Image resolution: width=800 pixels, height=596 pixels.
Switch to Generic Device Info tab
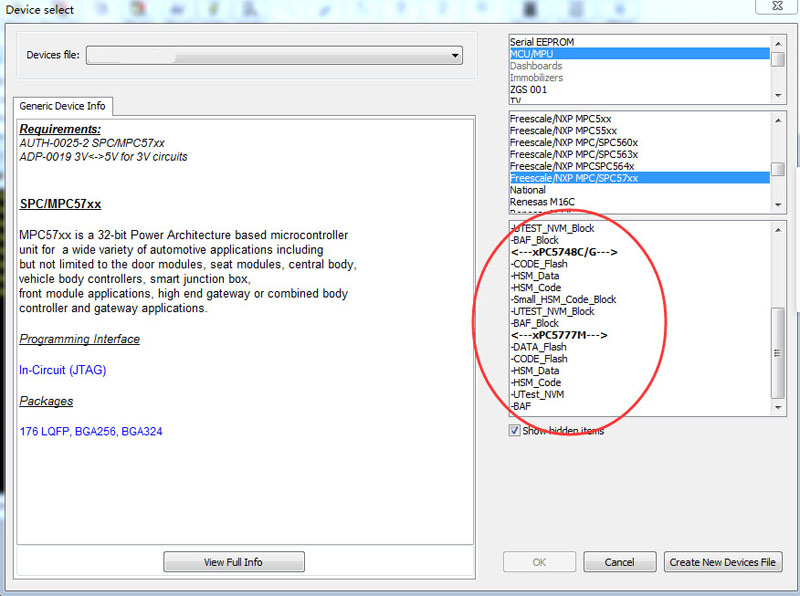click(x=62, y=106)
